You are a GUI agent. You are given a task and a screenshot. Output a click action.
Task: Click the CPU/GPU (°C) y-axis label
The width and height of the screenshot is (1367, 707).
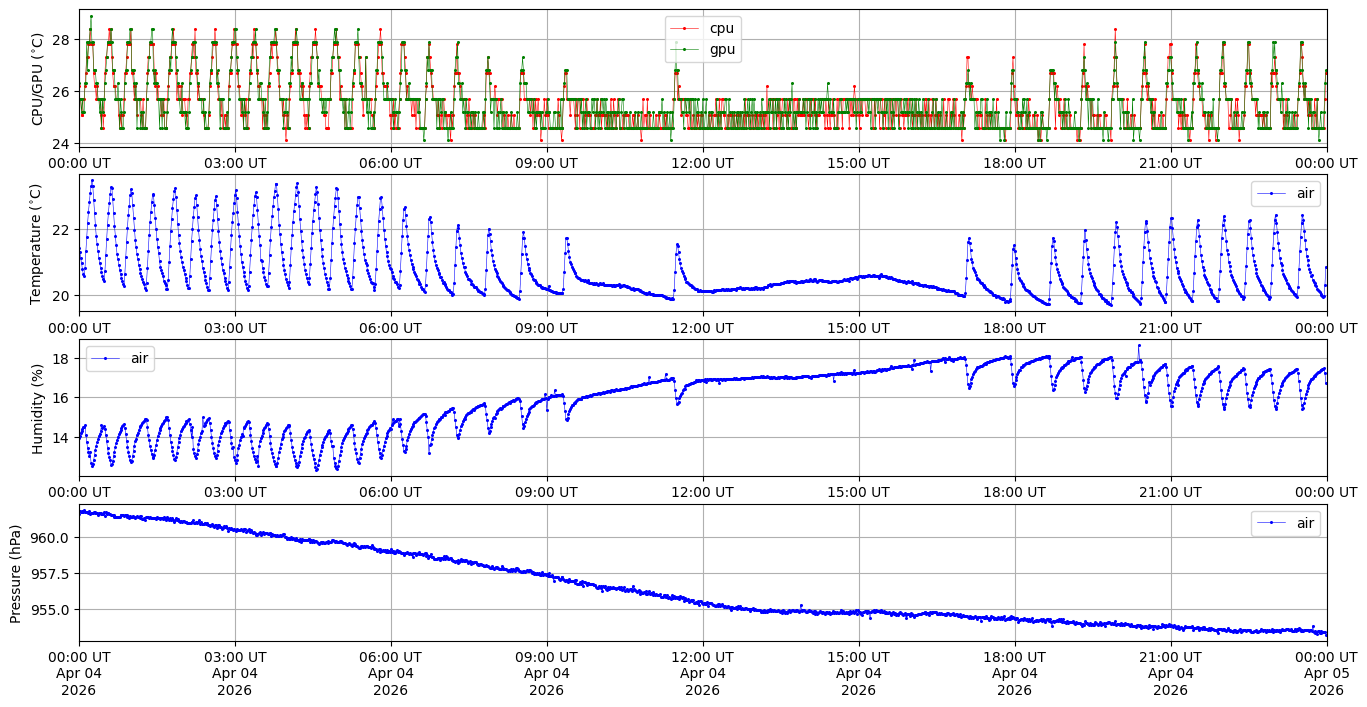(x=38, y=79)
